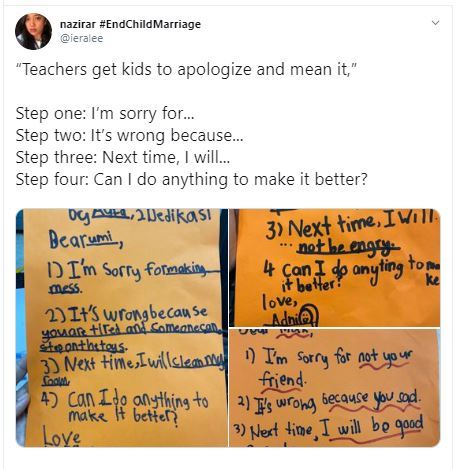This screenshot has height=469, width=458.
Task: Open nazirar's profile picture avatar
Action: (33, 31)
